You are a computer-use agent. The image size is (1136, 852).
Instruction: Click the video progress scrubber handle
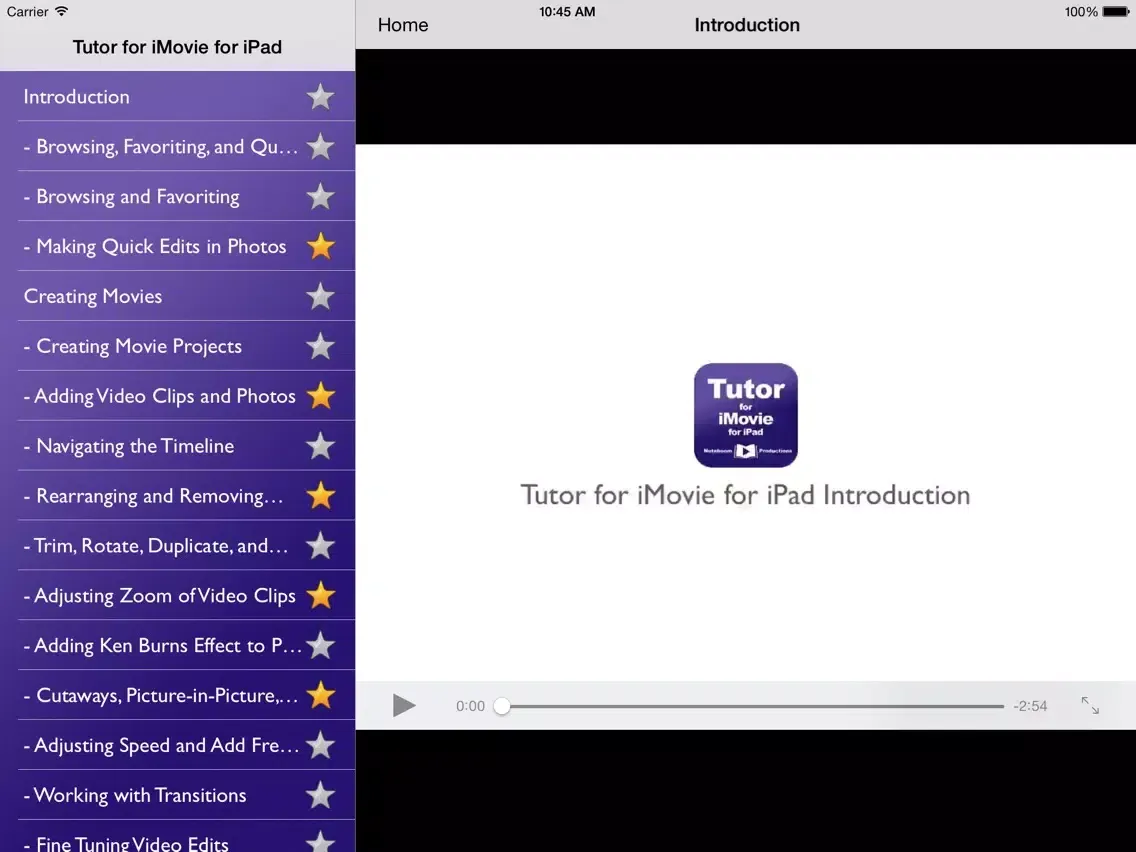coord(502,706)
